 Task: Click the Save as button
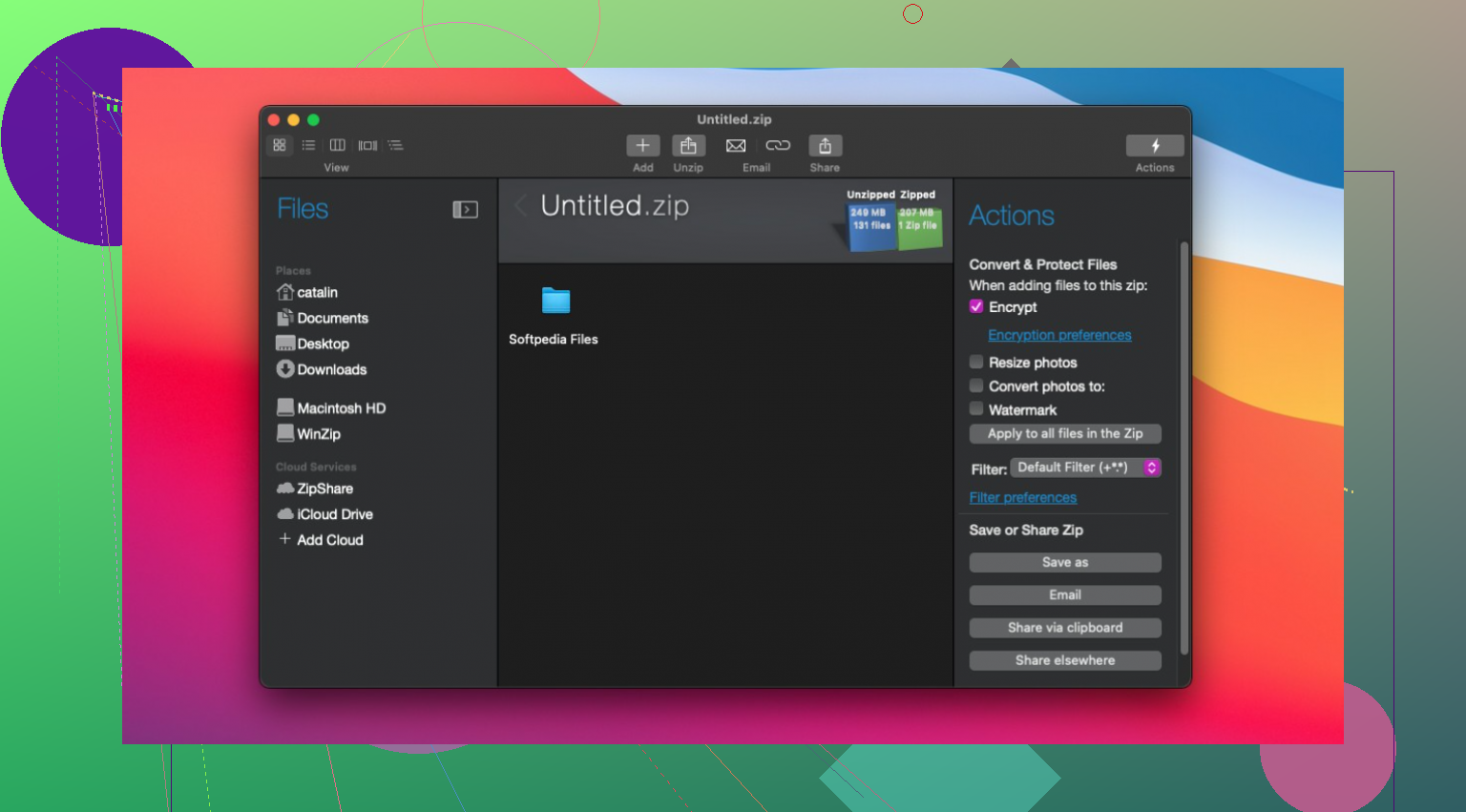(x=1065, y=562)
